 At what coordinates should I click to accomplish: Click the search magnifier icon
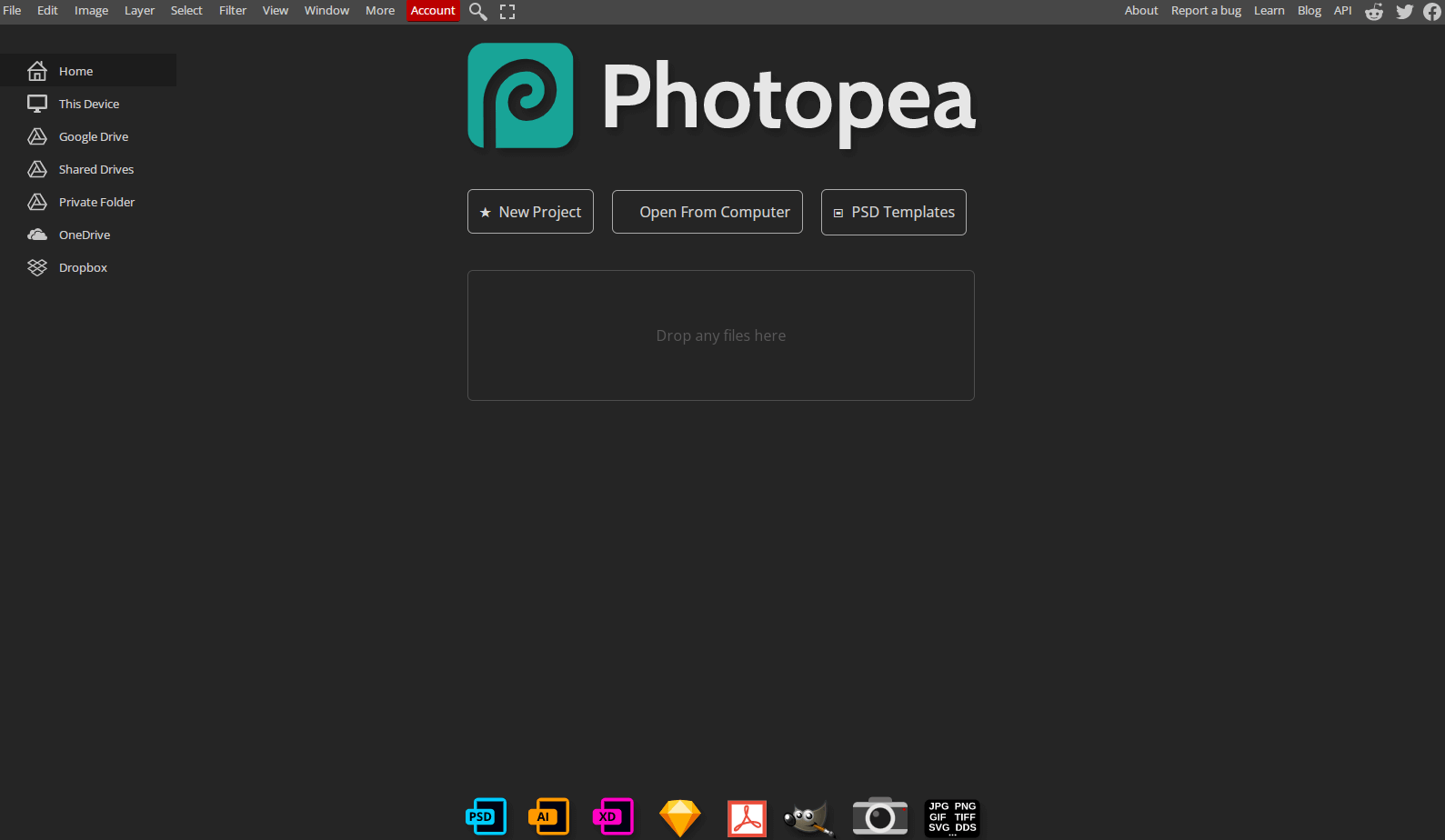pos(478,12)
